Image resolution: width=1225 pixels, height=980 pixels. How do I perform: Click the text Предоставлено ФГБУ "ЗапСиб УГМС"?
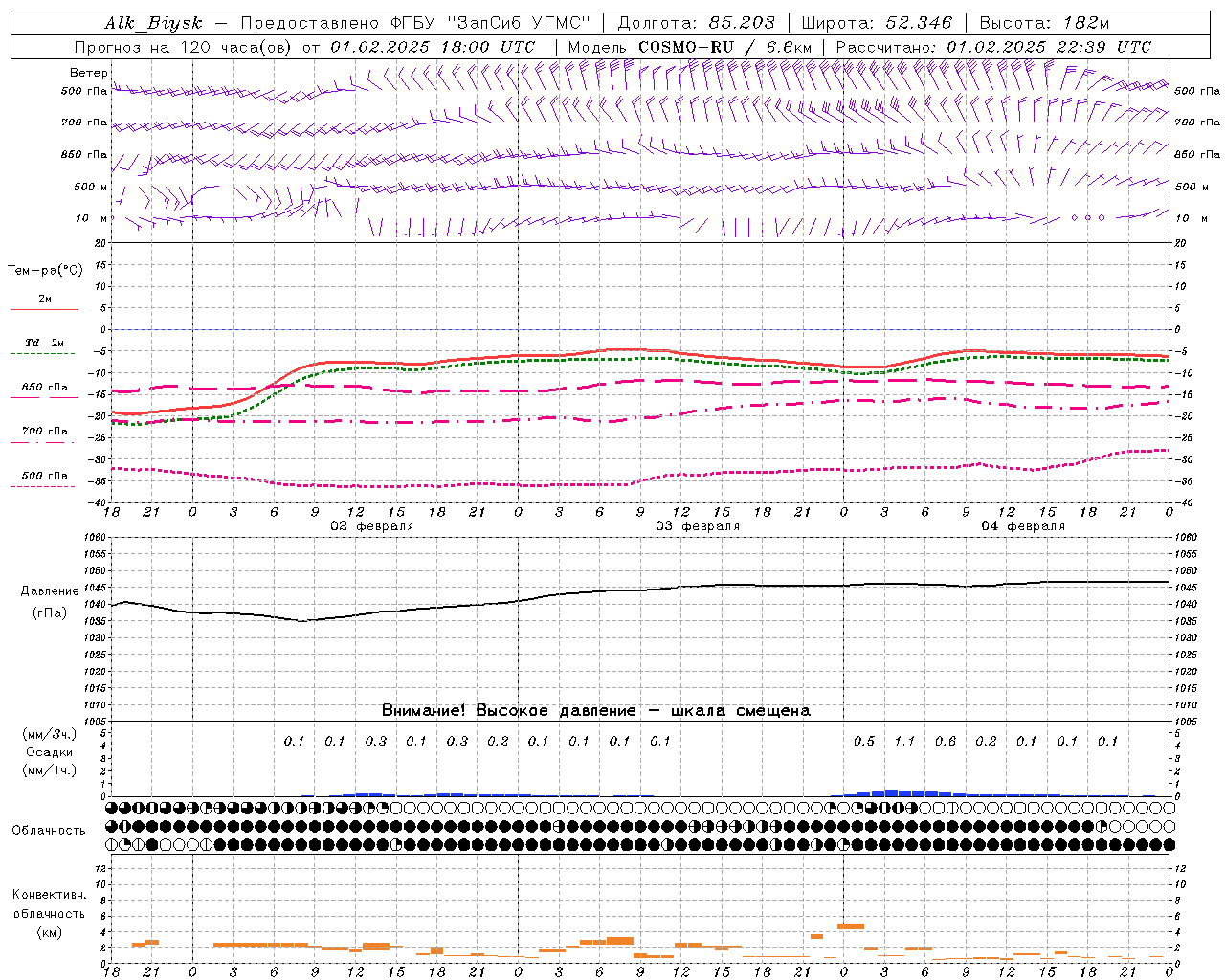point(415,23)
